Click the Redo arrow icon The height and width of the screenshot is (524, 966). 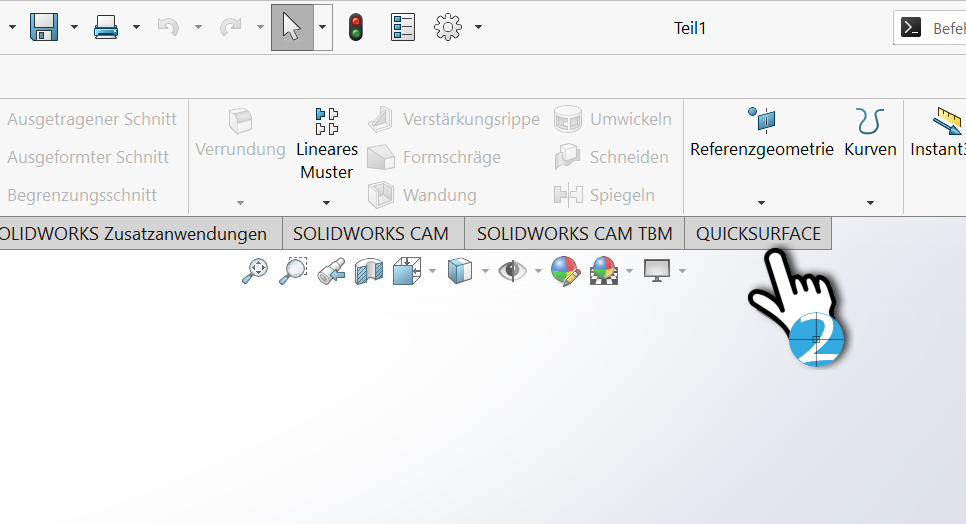tap(230, 27)
